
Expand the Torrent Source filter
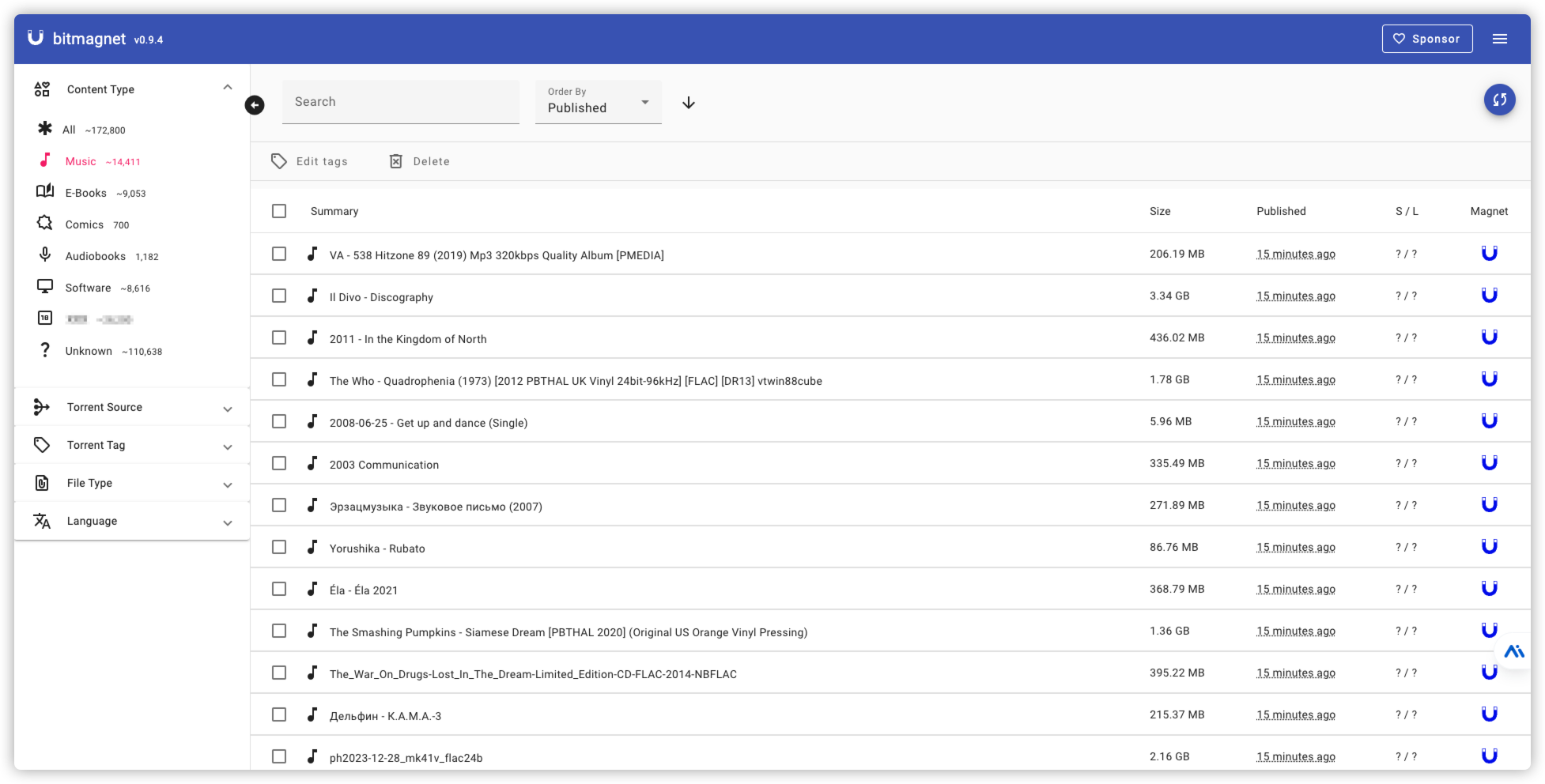[228, 409]
